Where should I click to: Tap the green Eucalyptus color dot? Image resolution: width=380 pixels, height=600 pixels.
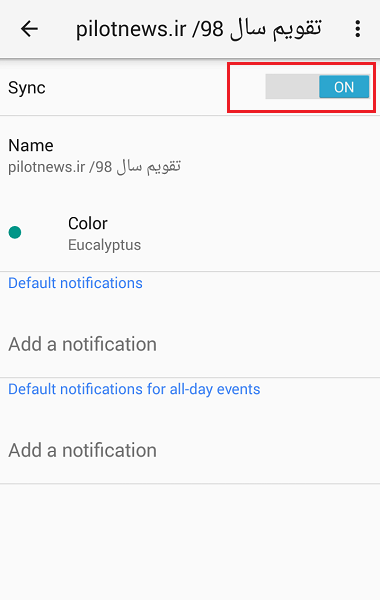[x=15, y=232]
